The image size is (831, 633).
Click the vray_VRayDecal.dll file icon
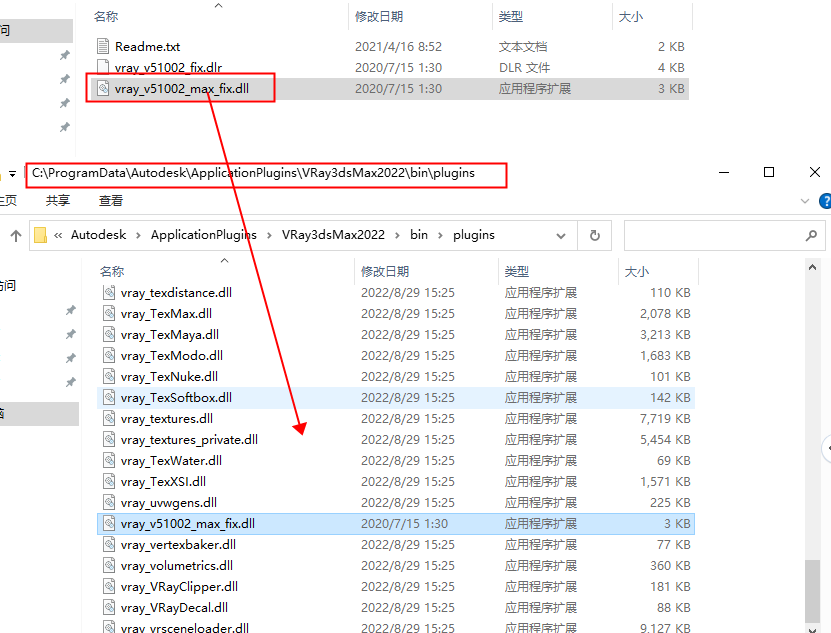pos(109,608)
